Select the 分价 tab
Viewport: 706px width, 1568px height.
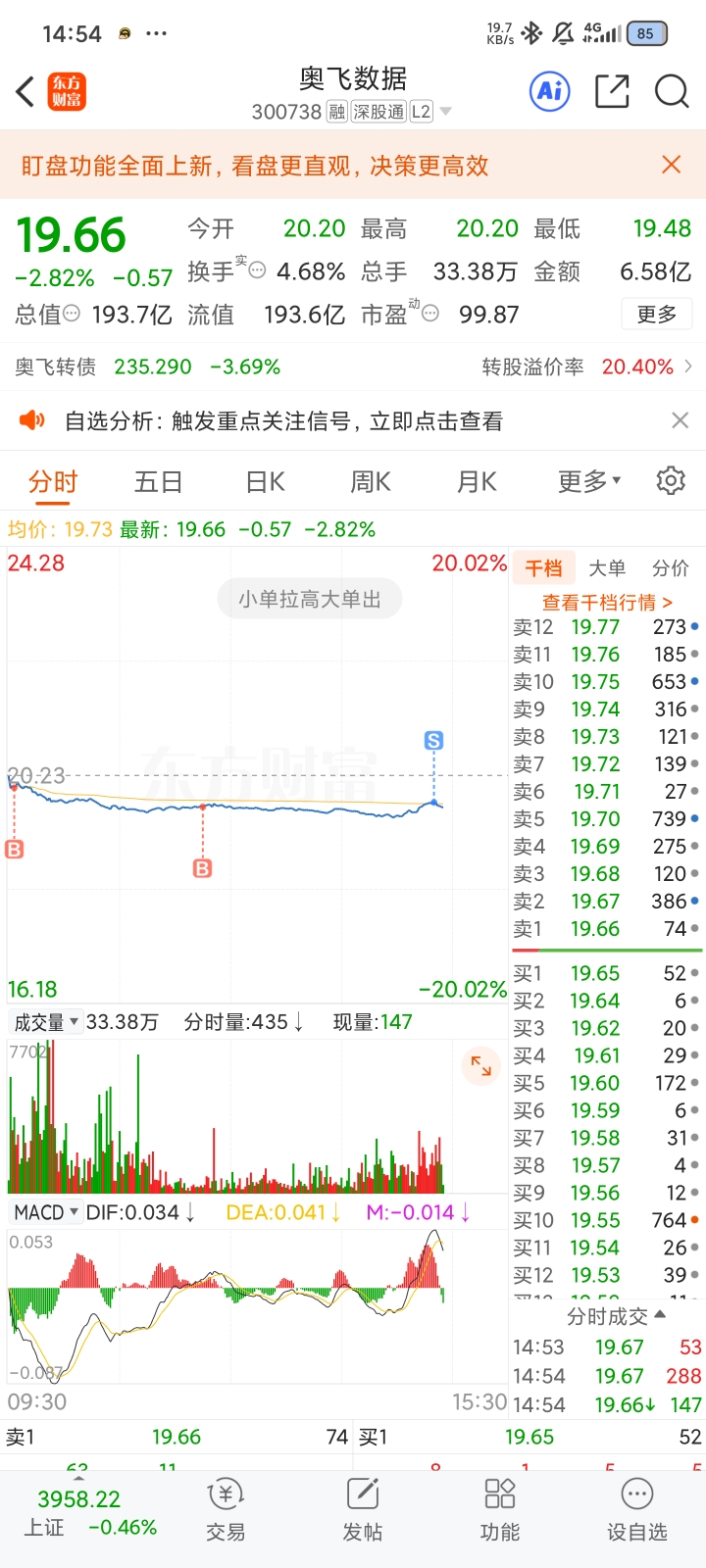(671, 568)
